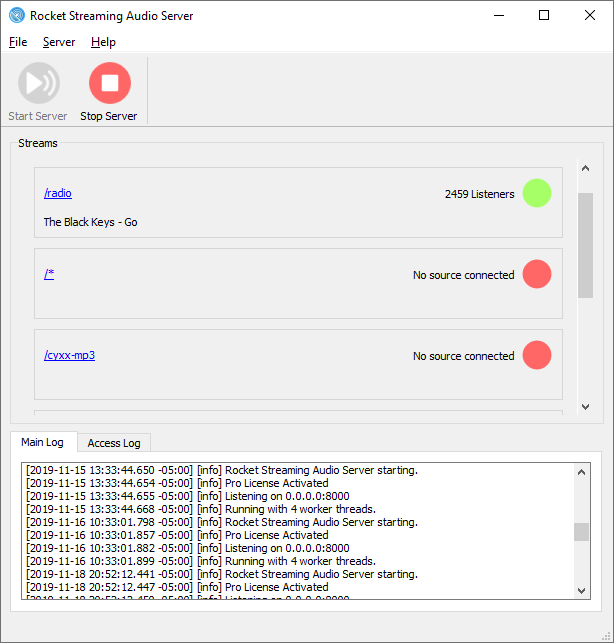Click log line 13:33:44.655 Listening on 0.0.0.0:8000

pos(187,496)
